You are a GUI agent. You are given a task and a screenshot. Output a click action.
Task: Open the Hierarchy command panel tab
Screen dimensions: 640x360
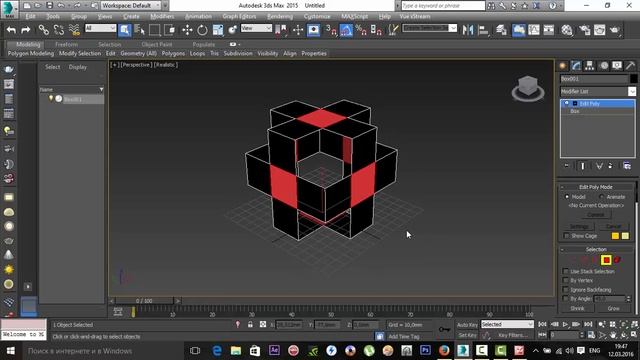pyautogui.click(x=589, y=65)
